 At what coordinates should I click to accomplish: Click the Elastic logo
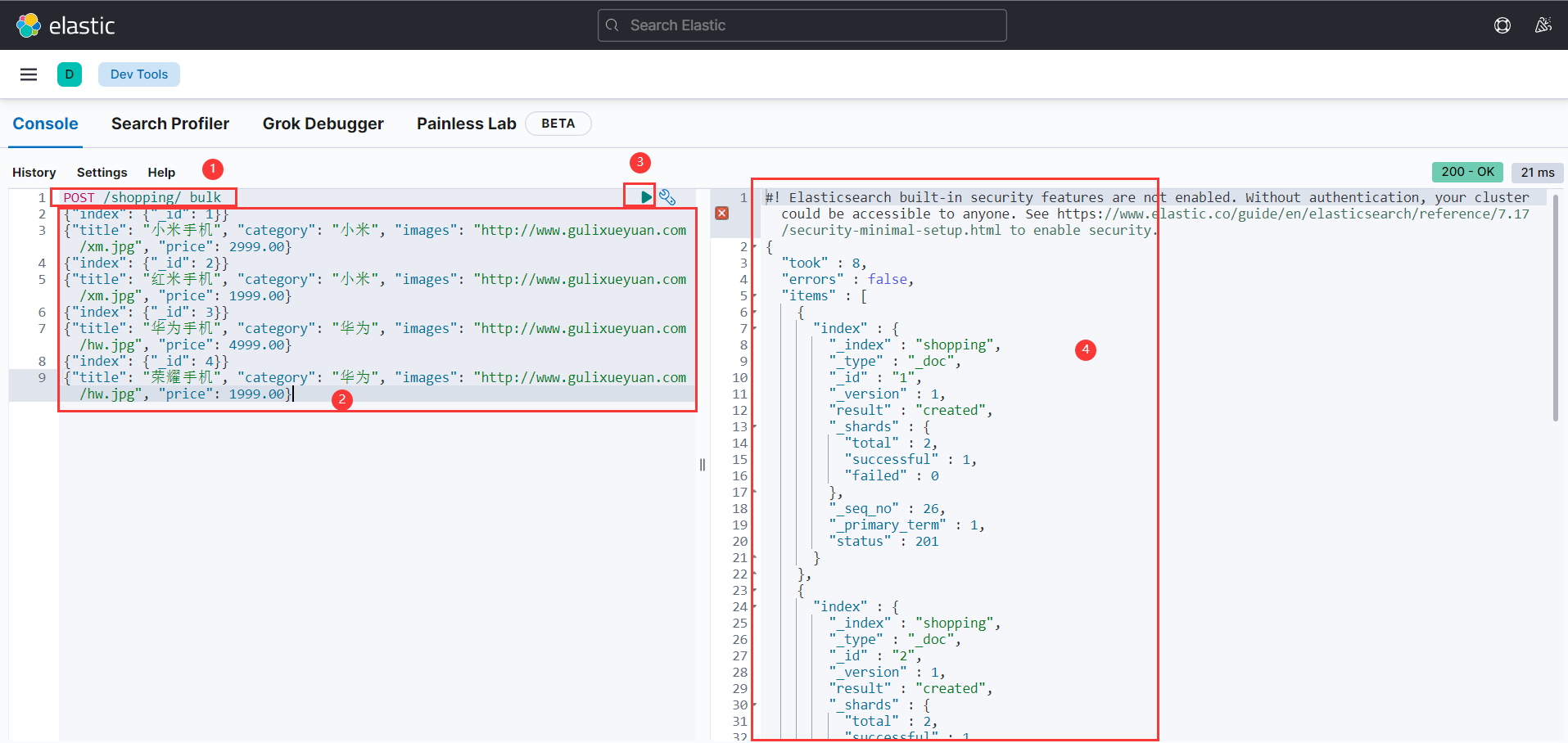point(66,25)
